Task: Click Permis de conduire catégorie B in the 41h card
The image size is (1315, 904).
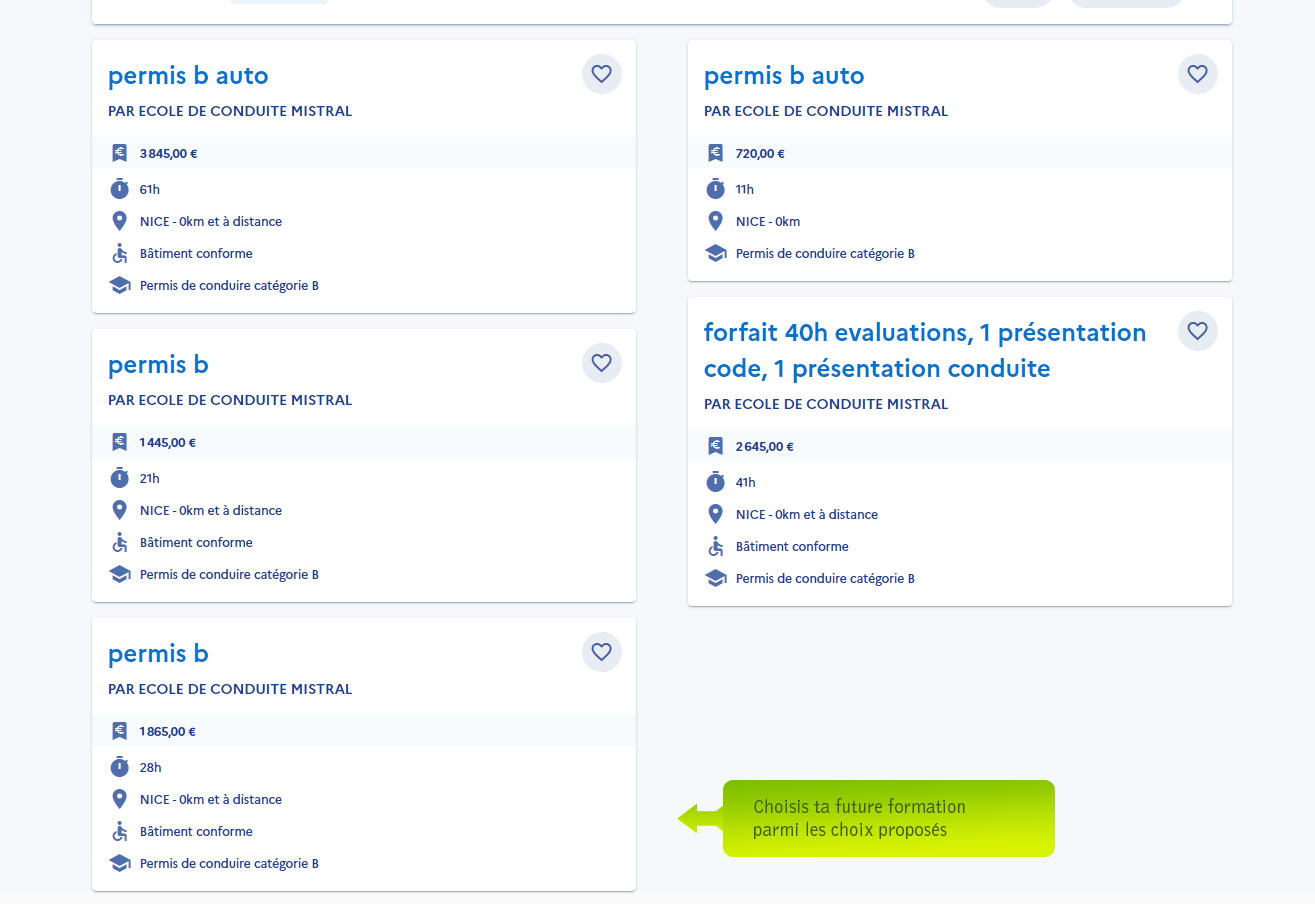Action: [x=825, y=579]
